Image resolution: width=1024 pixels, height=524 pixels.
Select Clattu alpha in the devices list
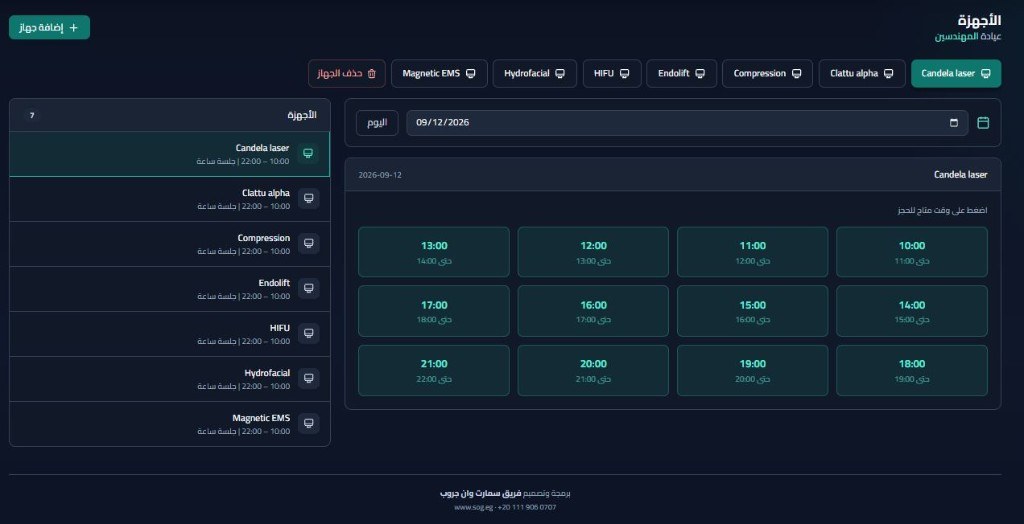coord(170,199)
